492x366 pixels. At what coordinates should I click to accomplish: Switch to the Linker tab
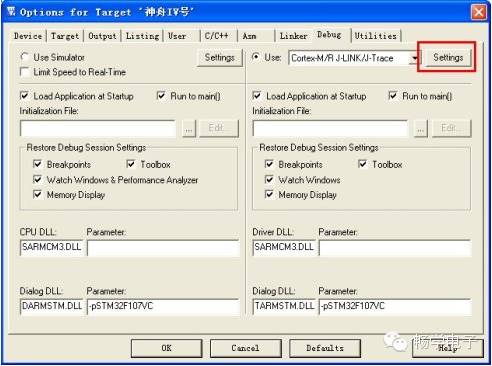pyautogui.click(x=293, y=36)
